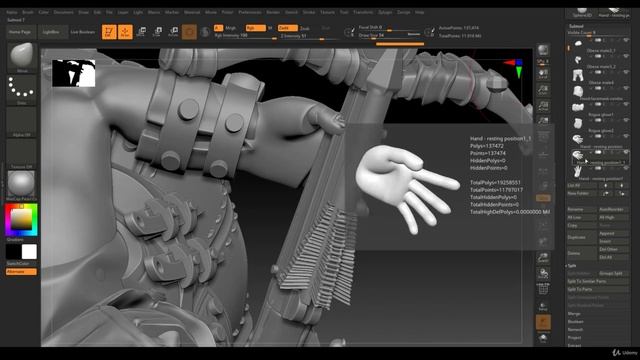Open the Dots stroke type selector
This screenshot has height=360, width=640.
pos(21,90)
